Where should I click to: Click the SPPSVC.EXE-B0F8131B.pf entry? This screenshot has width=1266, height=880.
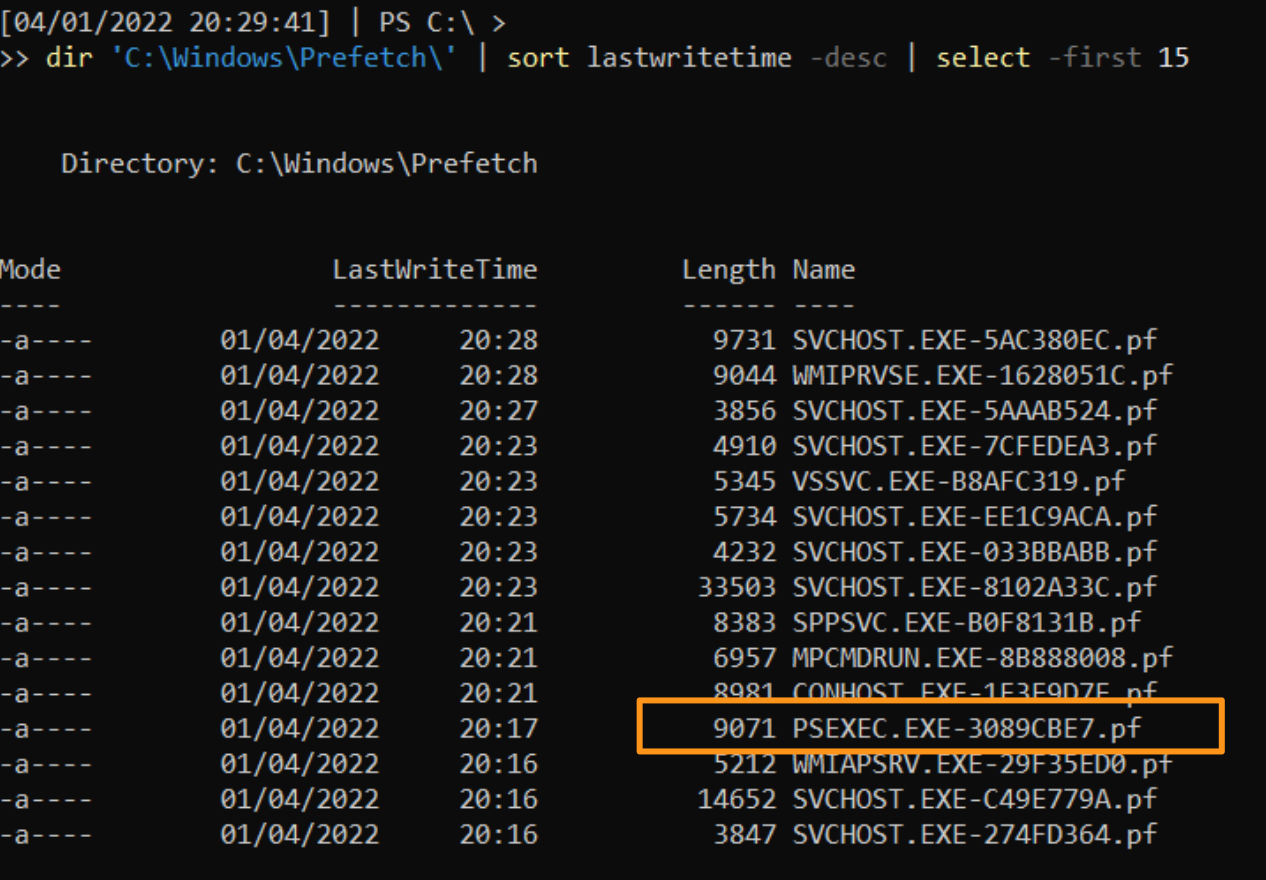(966, 622)
